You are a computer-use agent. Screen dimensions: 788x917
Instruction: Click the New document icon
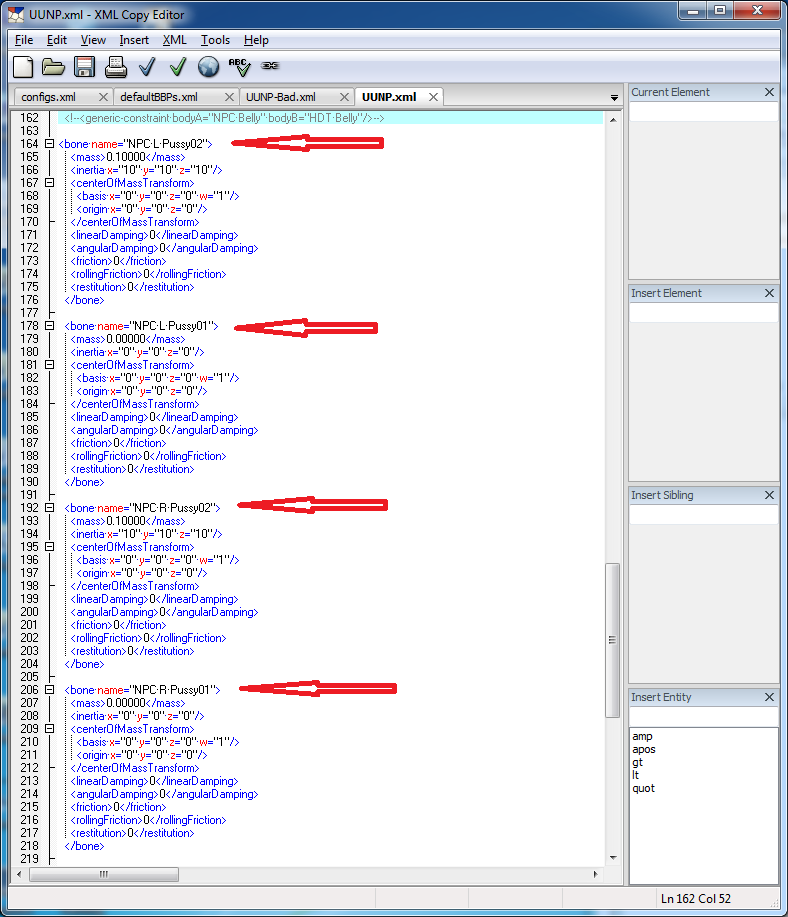click(23, 67)
